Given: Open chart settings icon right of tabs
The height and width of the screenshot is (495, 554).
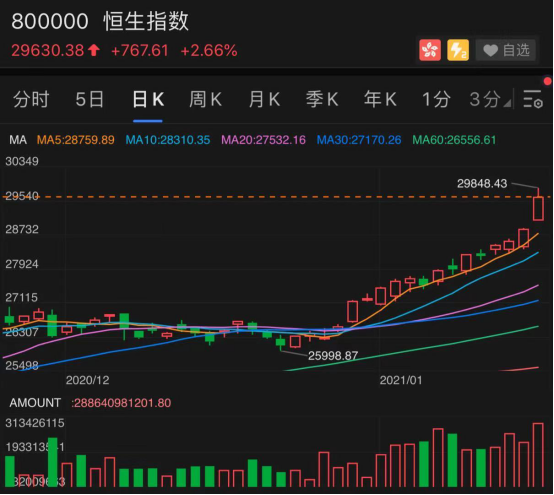Looking at the screenshot, I should tap(533, 99).
